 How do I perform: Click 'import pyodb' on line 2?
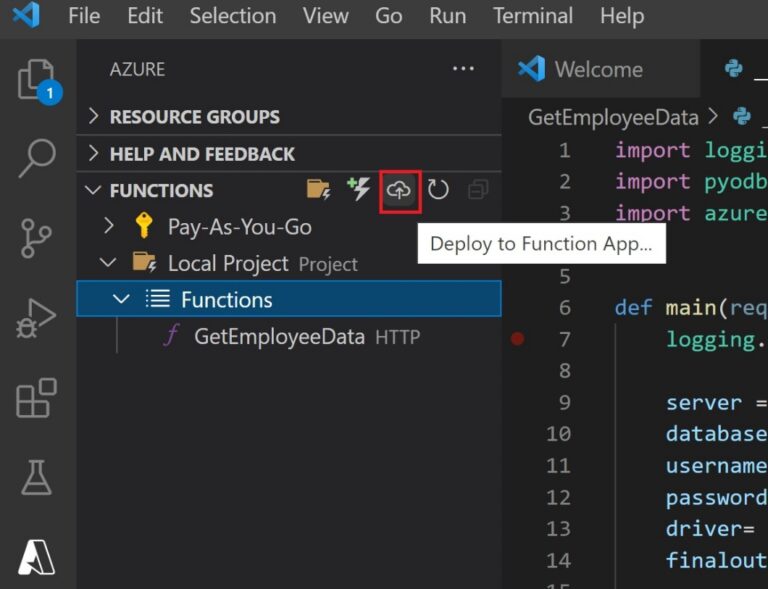[x=691, y=182]
